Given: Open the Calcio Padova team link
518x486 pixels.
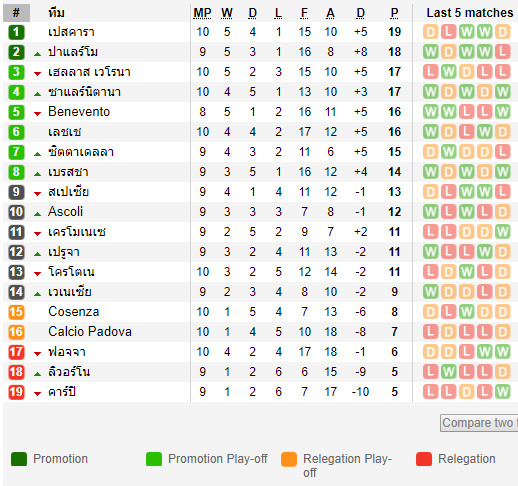Looking at the screenshot, I should (x=90, y=332).
